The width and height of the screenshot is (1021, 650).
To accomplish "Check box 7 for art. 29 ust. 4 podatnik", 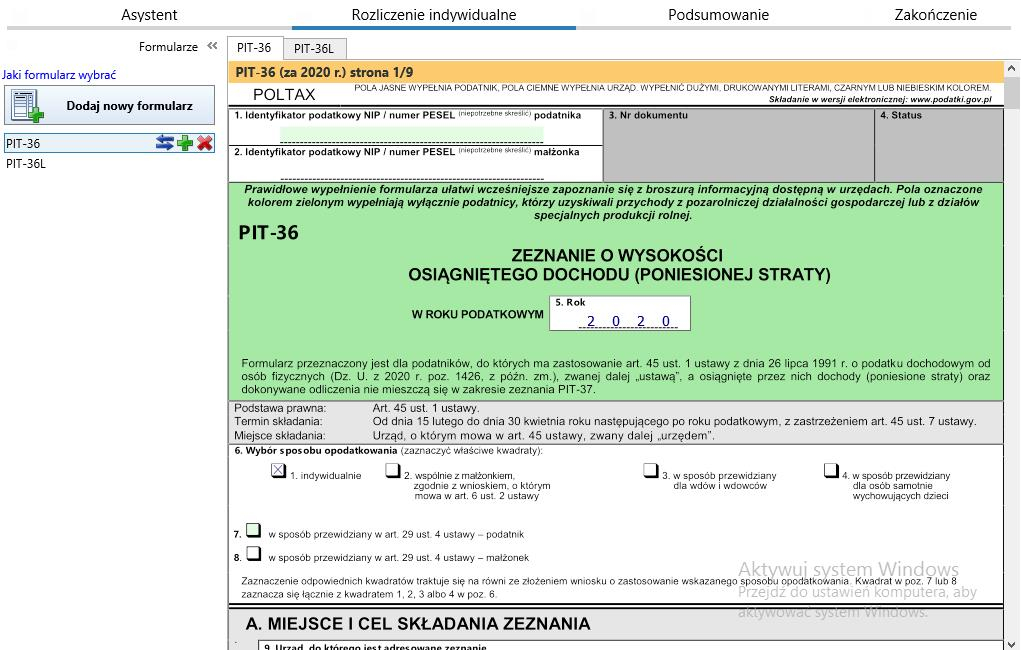I will pos(254,532).
